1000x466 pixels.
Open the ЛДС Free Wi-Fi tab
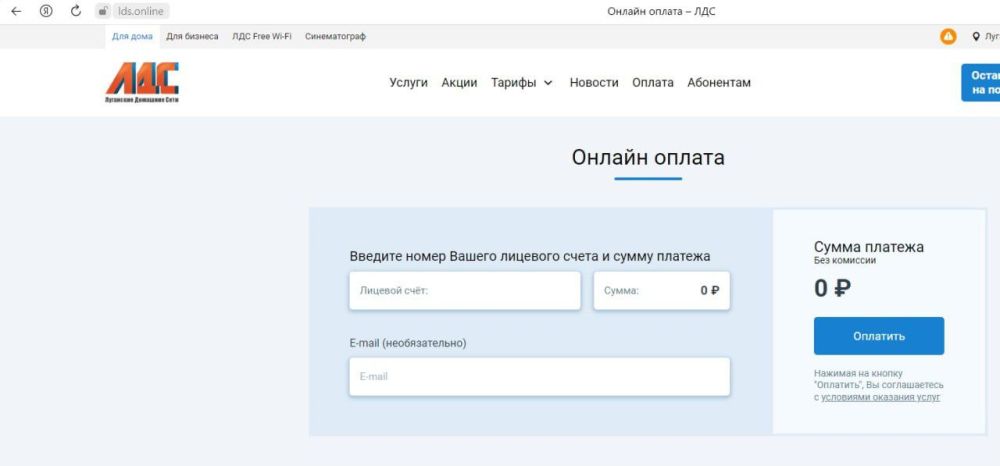point(261,37)
